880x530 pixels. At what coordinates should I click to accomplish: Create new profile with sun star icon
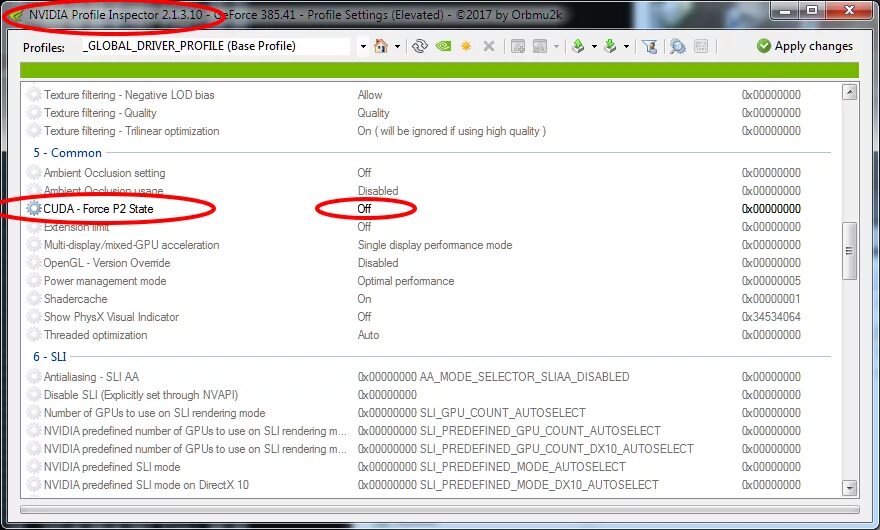[466, 46]
